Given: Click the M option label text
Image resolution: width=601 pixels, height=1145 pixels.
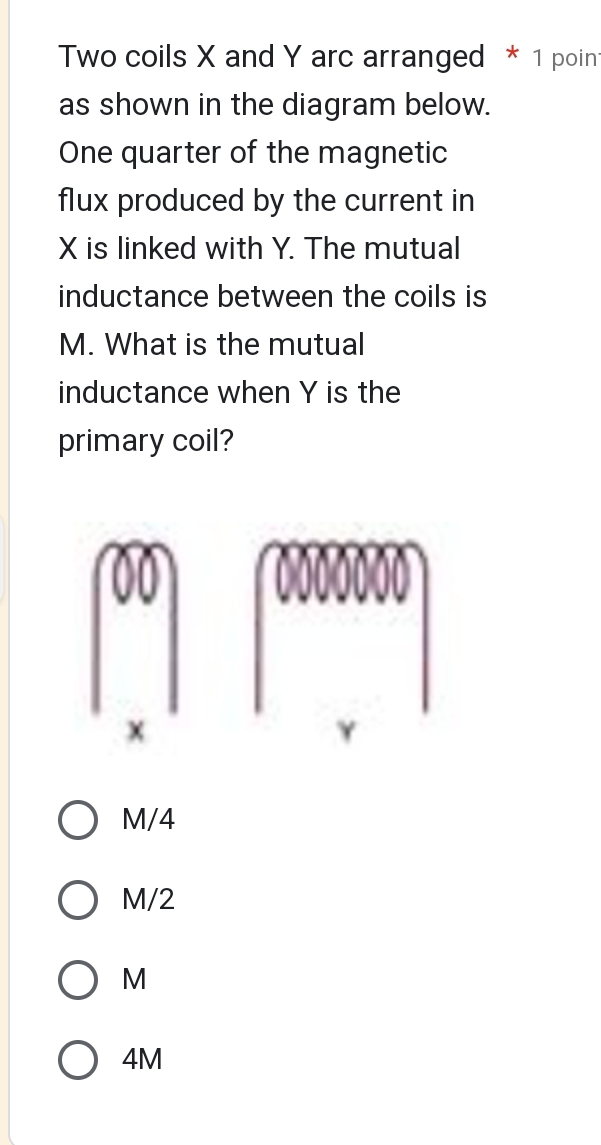Looking at the screenshot, I should (131, 979).
